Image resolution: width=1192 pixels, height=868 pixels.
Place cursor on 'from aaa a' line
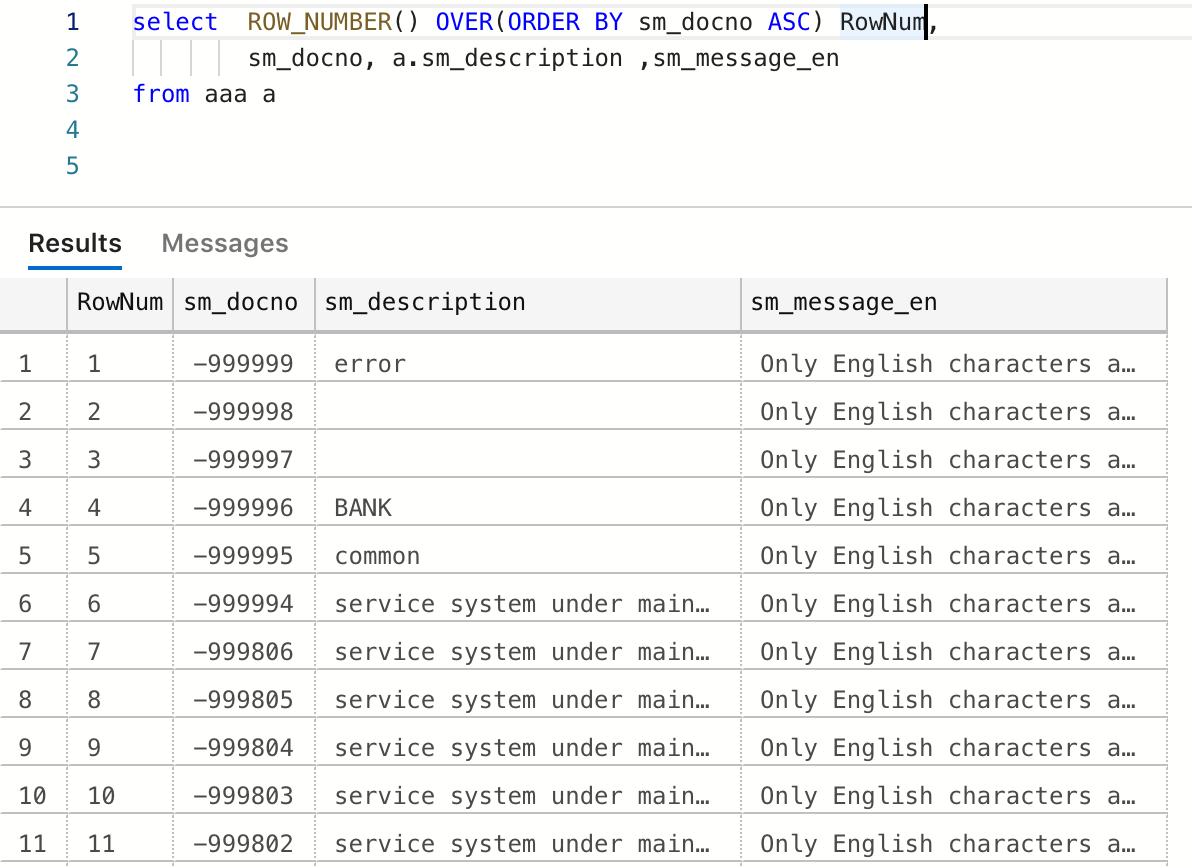pyautogui.click(x=204, y=94)
